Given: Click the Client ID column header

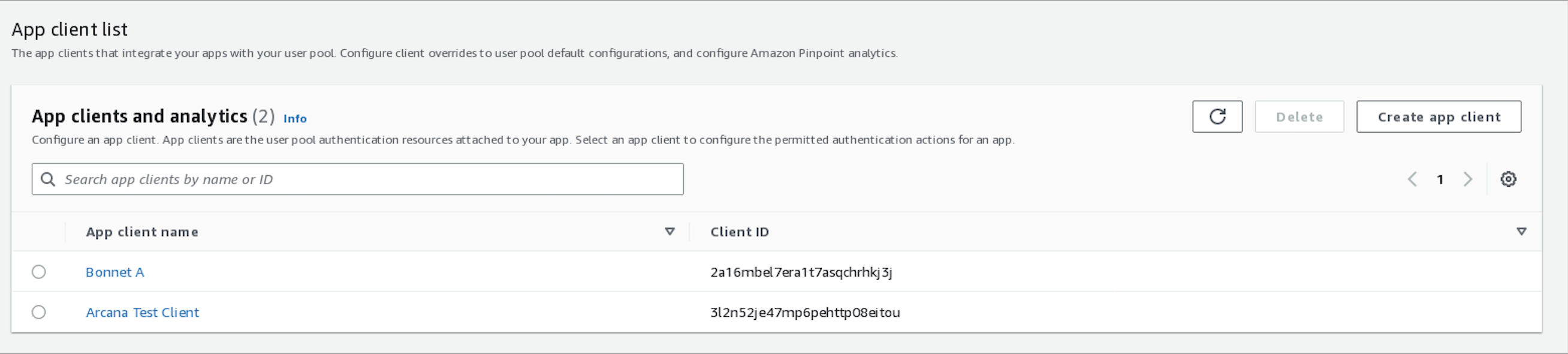Looking at the screenshot, I should click(x=740, y=232).
